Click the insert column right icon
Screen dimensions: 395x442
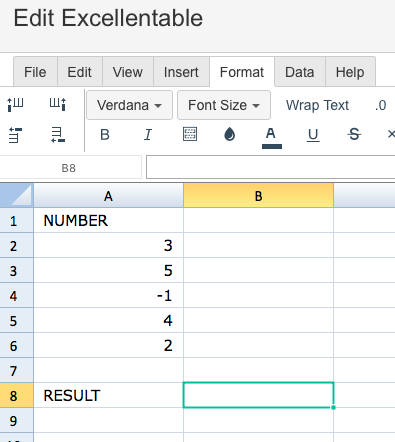58,105
